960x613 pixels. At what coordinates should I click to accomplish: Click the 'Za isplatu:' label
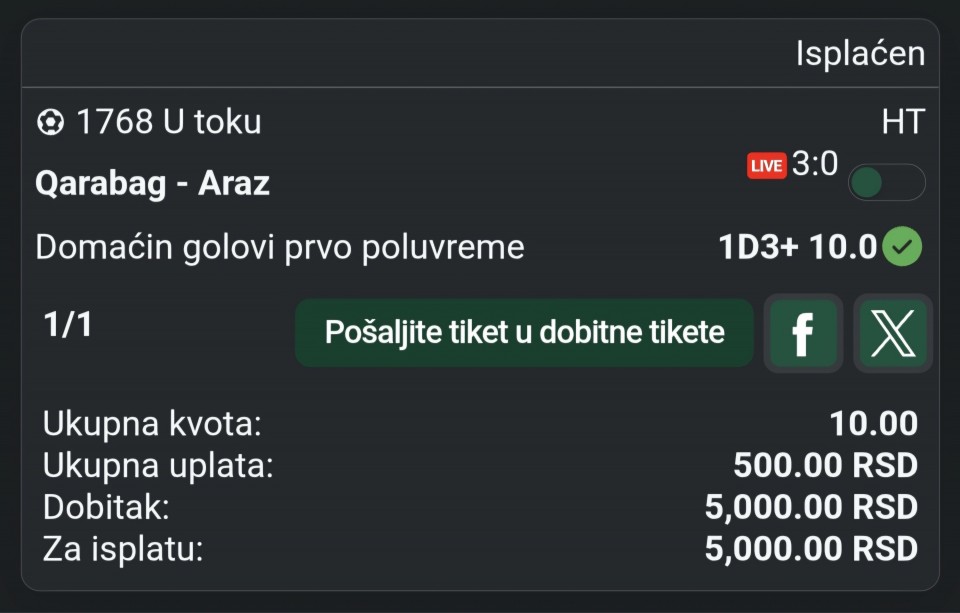click(x=123, y=549)
